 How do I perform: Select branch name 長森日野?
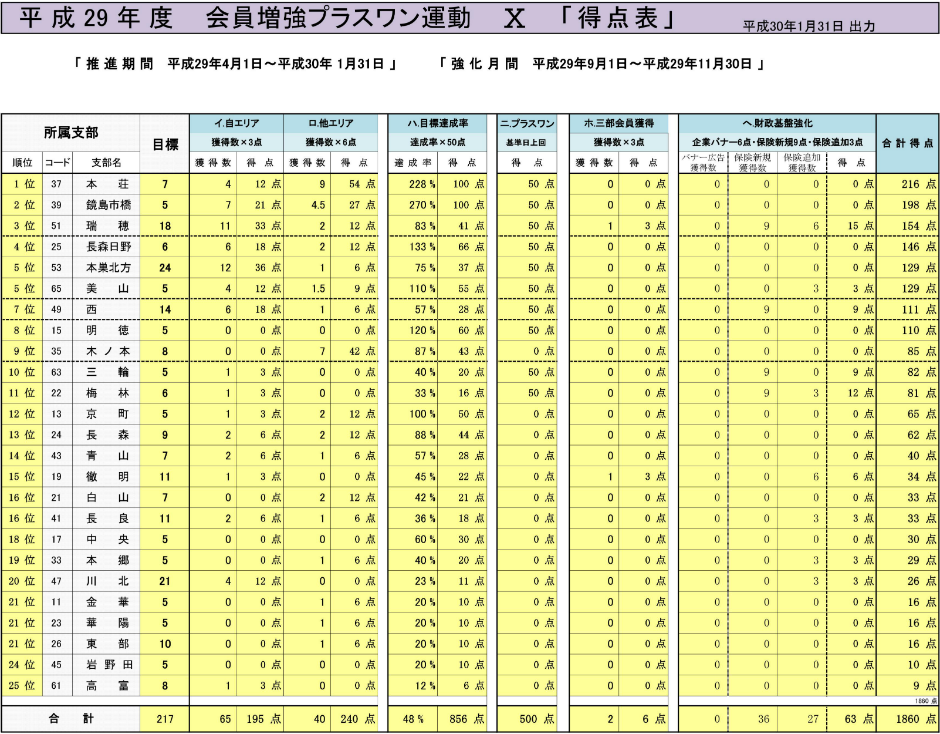pos(108,247)
